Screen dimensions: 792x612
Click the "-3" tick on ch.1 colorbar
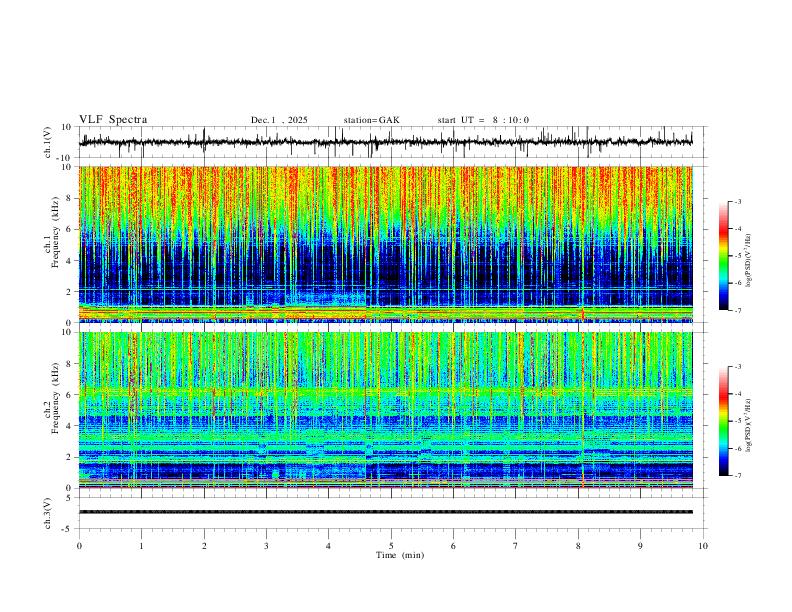(737, 202)
